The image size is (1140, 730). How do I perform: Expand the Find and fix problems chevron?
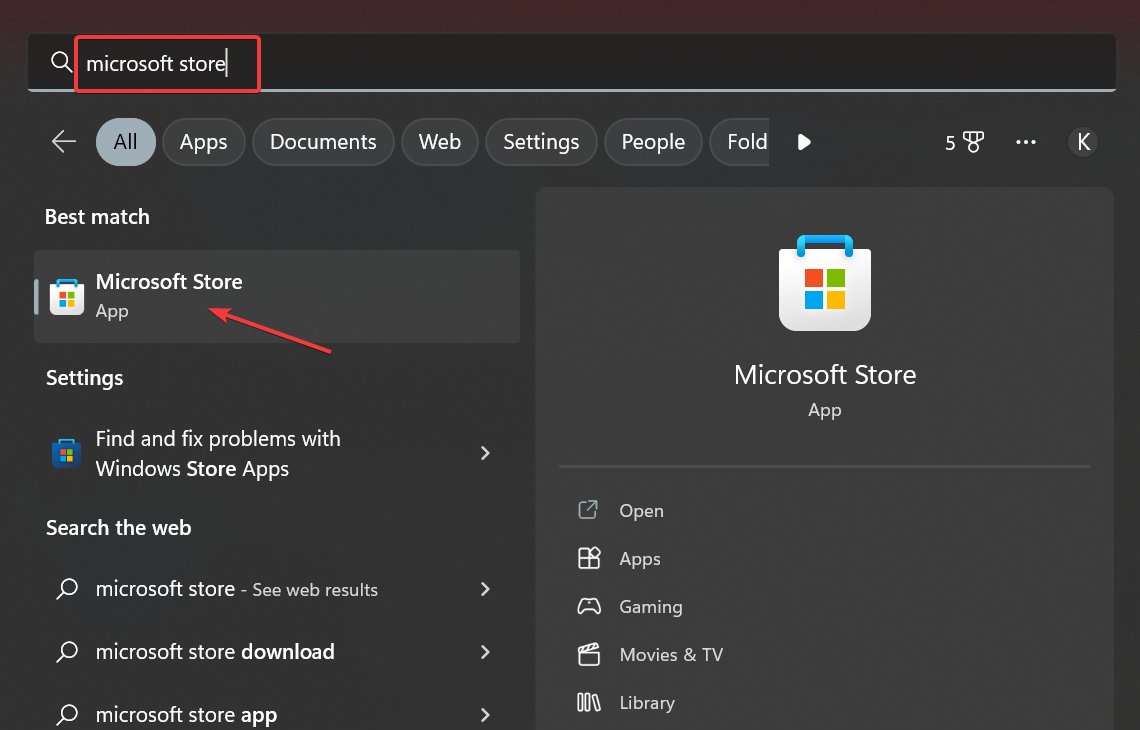pyautogui.click(x=485, y=453)
